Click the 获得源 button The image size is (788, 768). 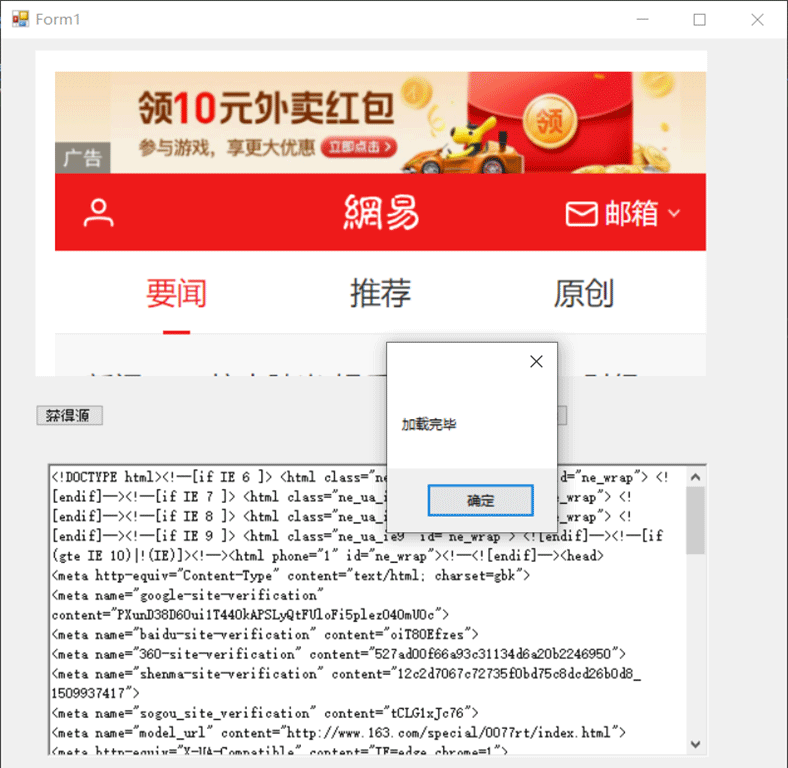click(x=69, y=416)
